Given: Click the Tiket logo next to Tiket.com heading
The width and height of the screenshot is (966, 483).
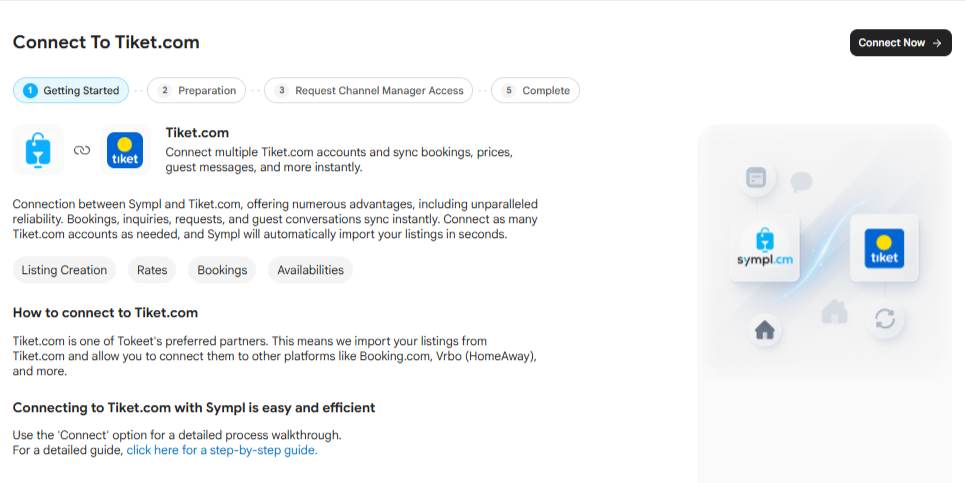Looking at the screenshot, I should (x=125, y=150).
